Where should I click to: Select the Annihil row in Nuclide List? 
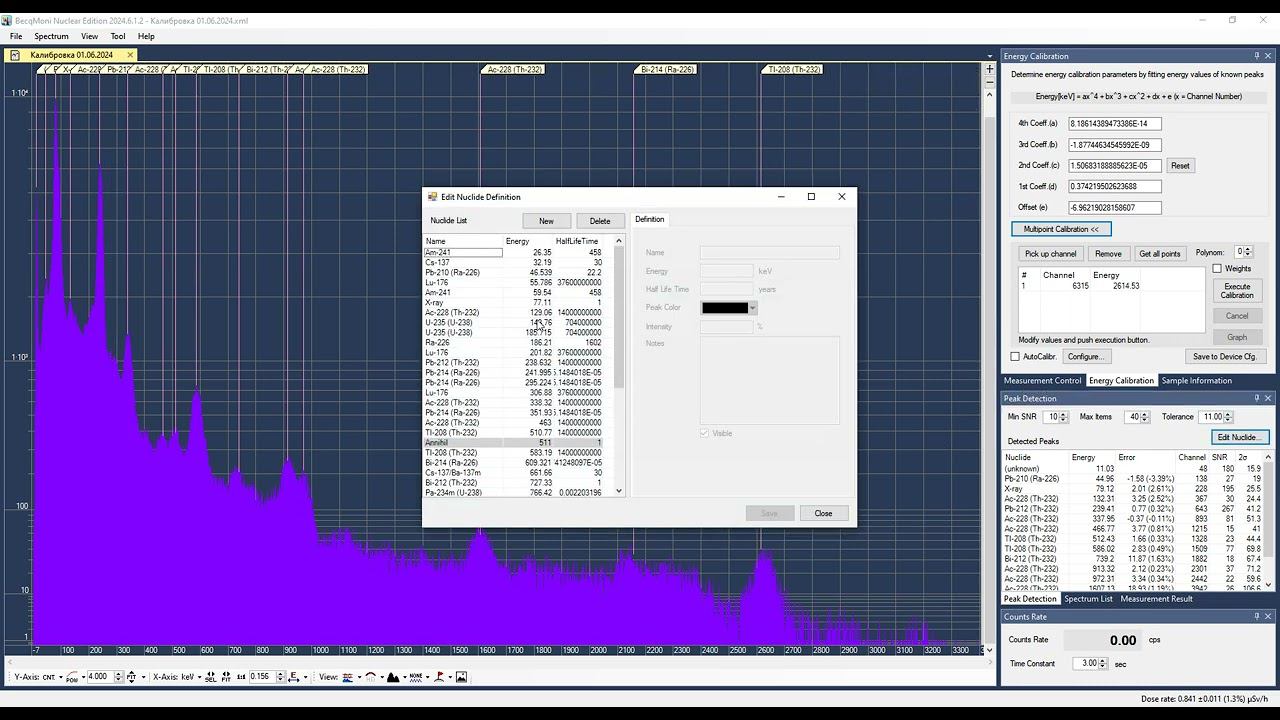pos(513,443)
